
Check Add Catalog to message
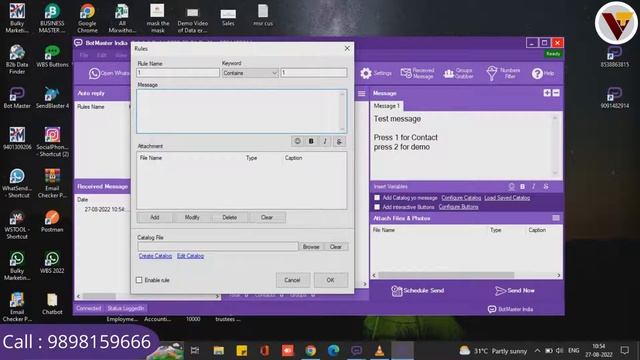377,198
